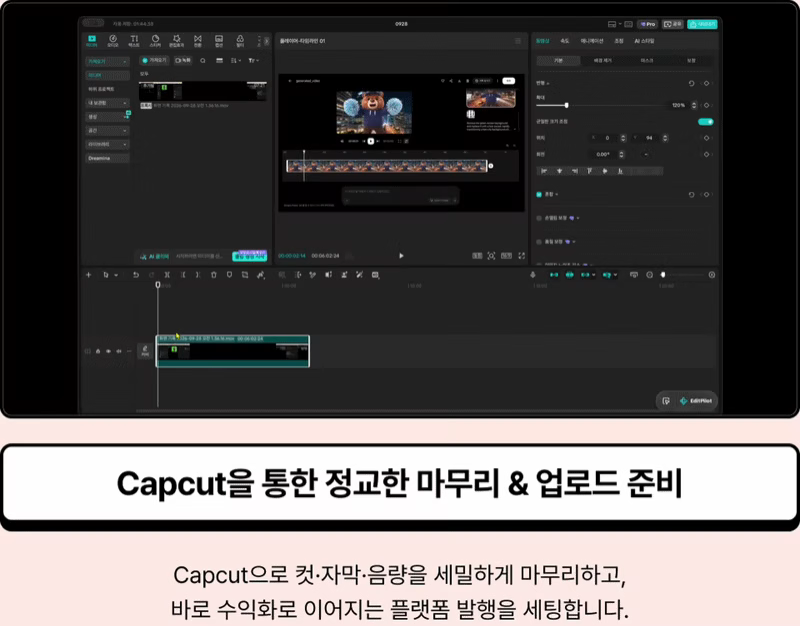Open the Text (TI) tool icon
Image resolution: width=800 pixels, height=626 pixels.
point(134,41)
